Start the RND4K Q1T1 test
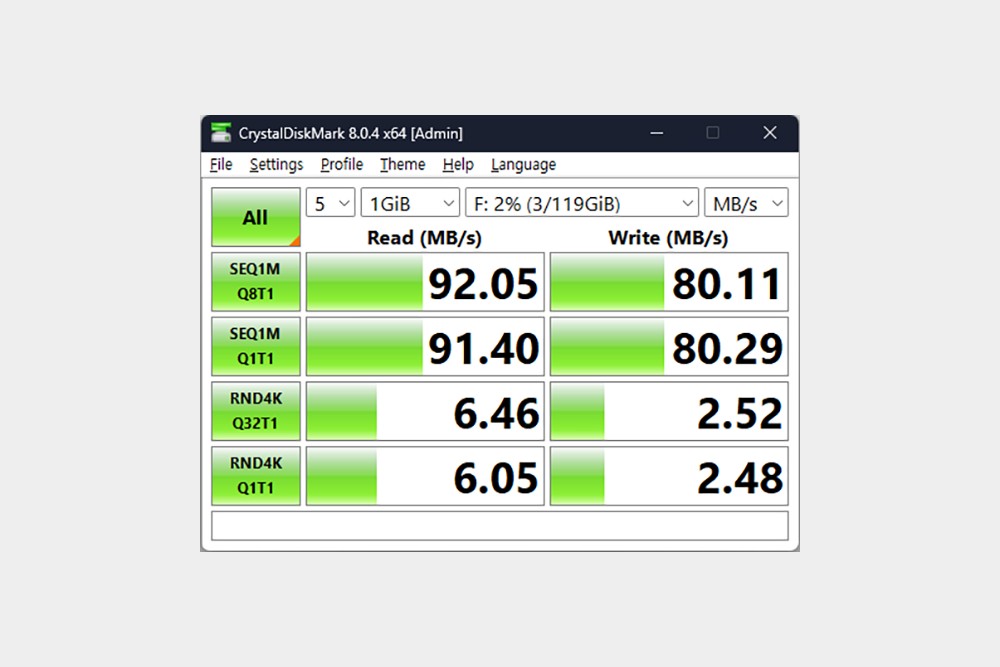This screenshot has width=1000, height=667. coord(256,476)
